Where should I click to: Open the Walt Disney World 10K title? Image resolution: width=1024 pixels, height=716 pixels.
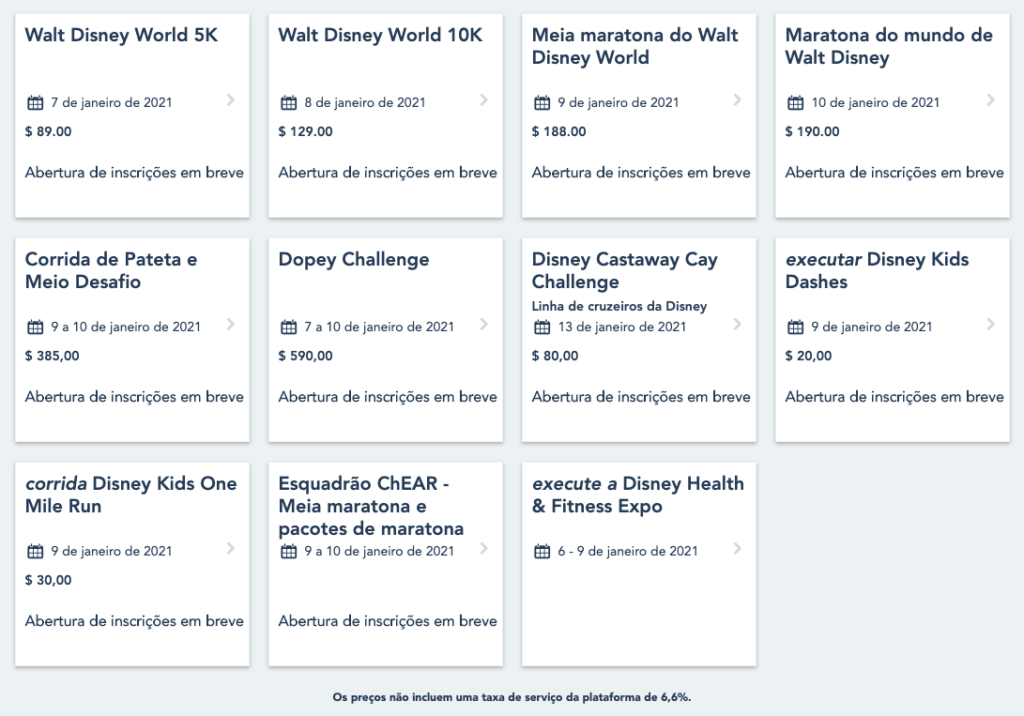380,35
